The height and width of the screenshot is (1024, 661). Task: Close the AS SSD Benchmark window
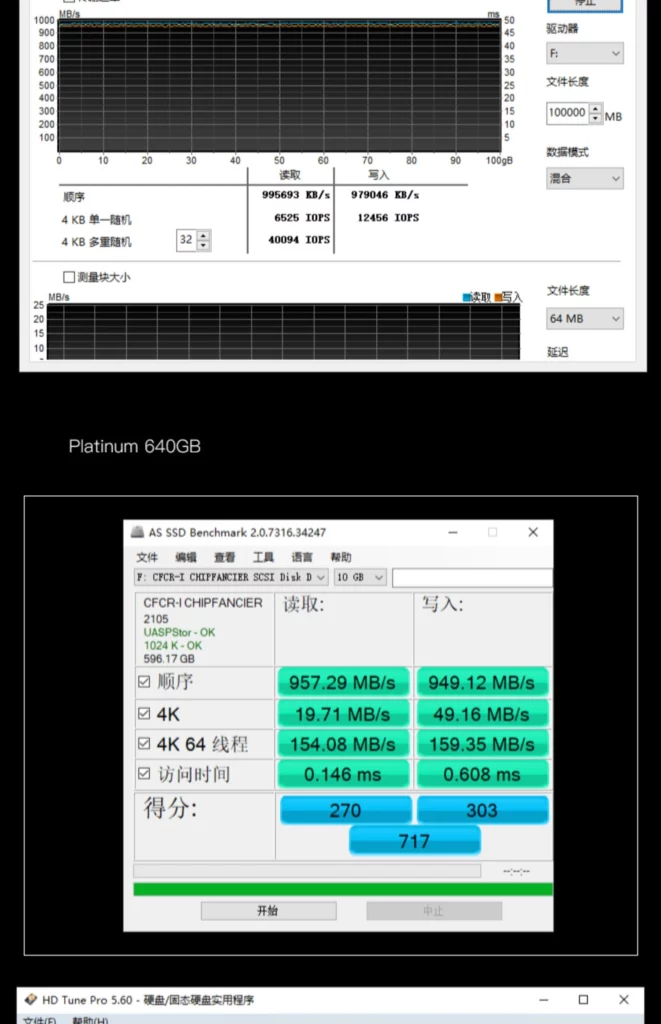pos(533,532)
